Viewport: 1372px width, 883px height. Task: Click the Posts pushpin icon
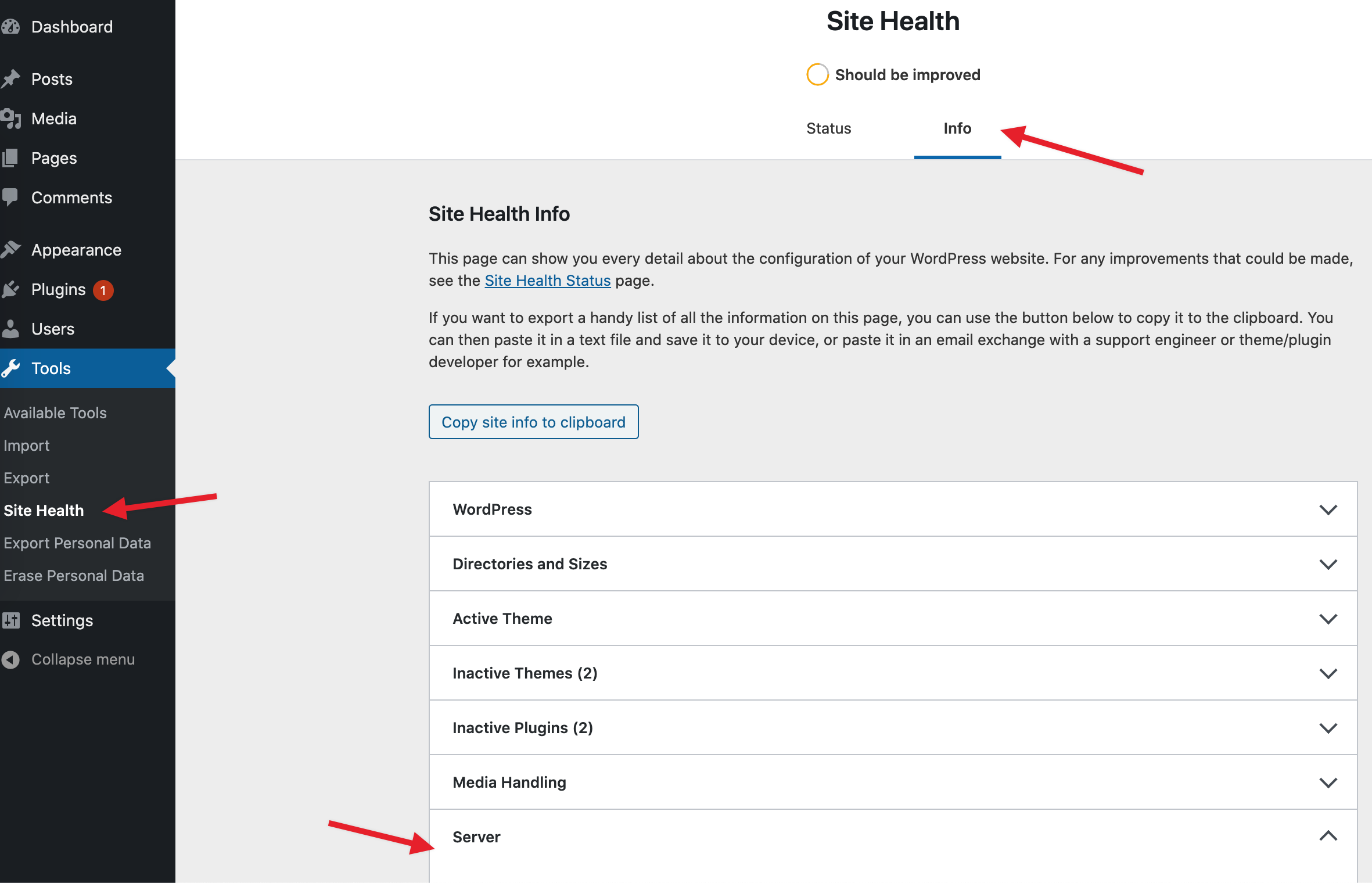(x=10, y=79)
